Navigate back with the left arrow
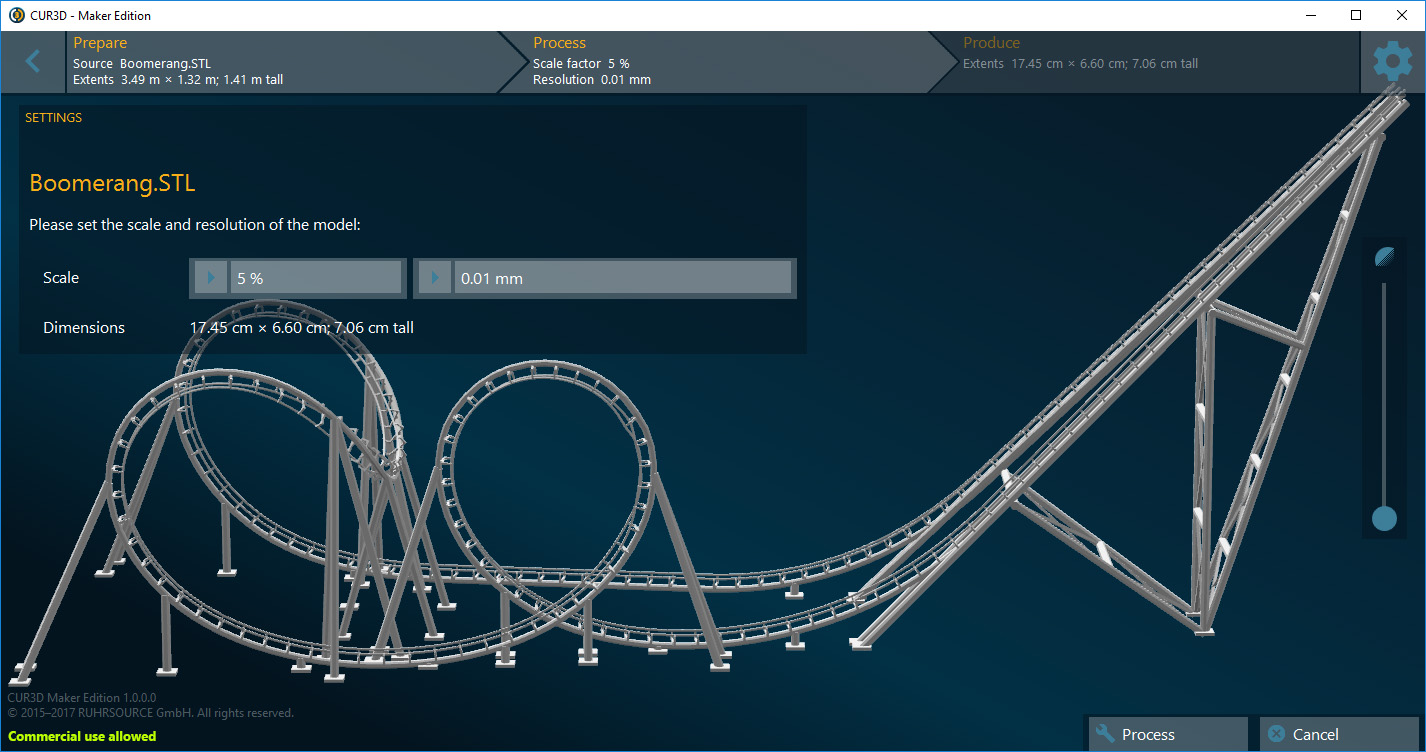This screenshot has height=752, width=1426. coord(34,61)
